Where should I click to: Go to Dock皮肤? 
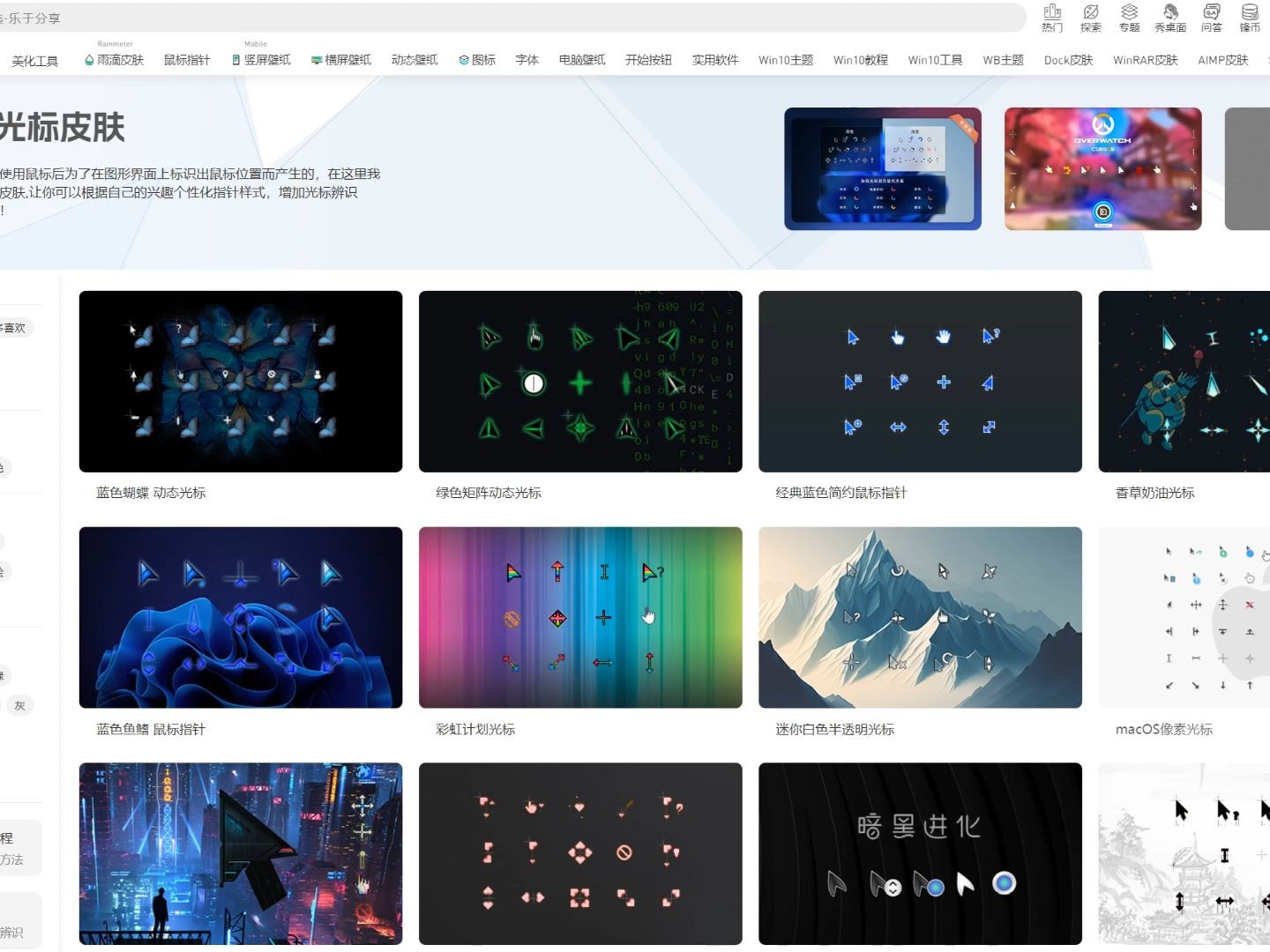1068,60
